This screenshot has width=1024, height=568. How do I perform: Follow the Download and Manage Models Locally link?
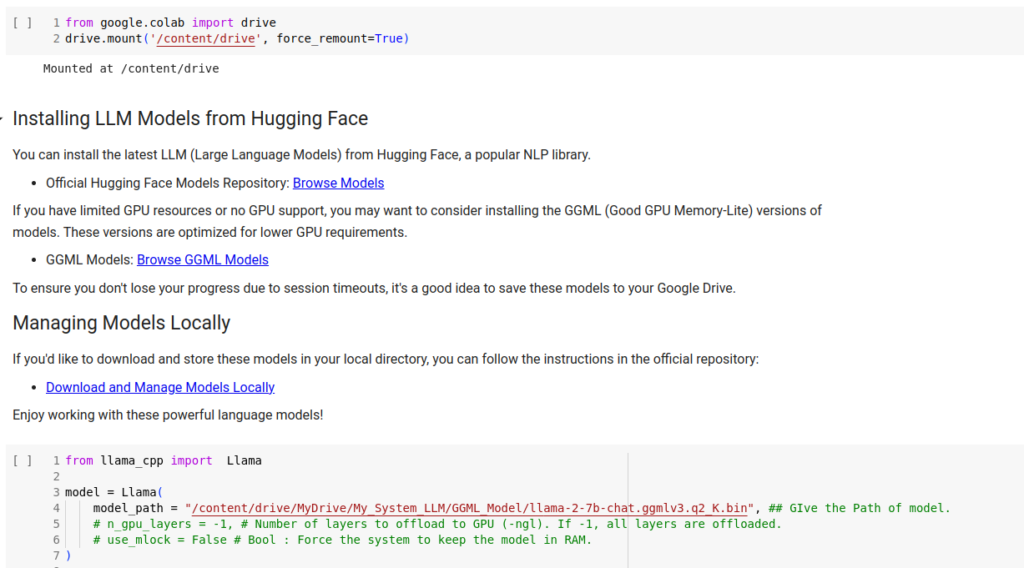160,388
